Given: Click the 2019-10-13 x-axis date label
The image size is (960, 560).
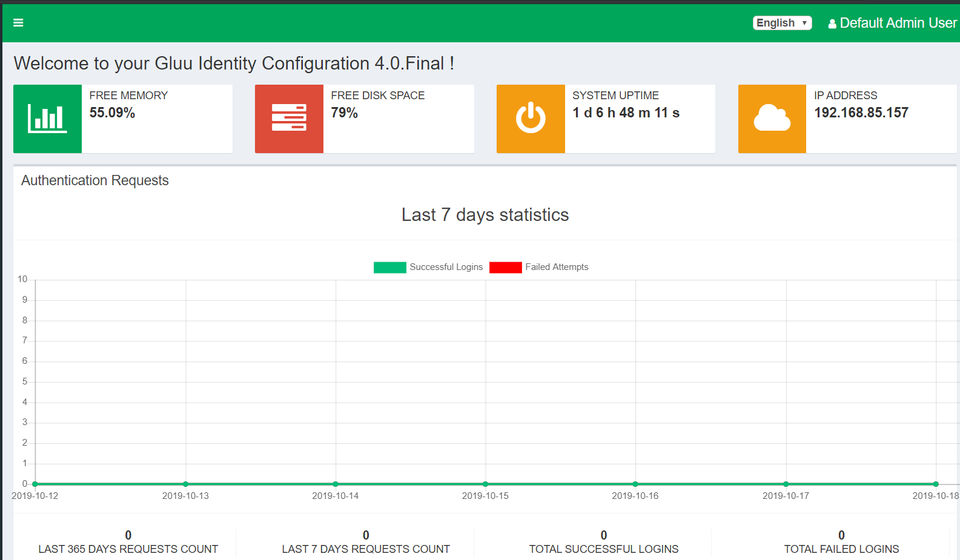Looking at the screenshot, I should [x=186, y=496].
